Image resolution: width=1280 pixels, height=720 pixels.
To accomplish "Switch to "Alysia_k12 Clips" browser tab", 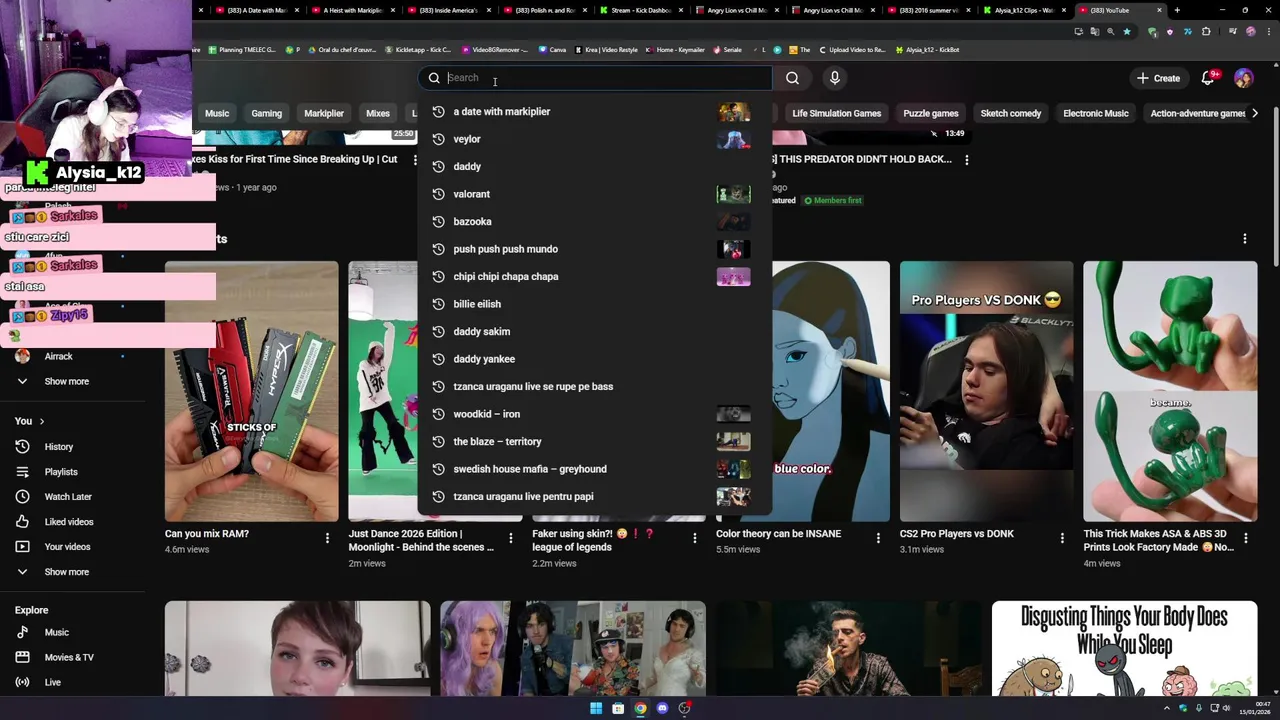I will (x=1024, y=10).
